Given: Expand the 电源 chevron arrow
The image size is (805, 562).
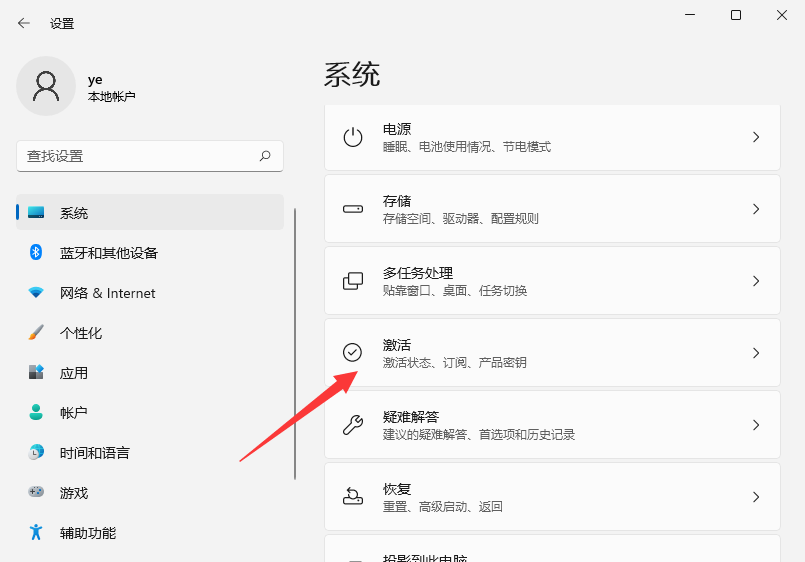Looking at the screenshot, I should point(756,137).
